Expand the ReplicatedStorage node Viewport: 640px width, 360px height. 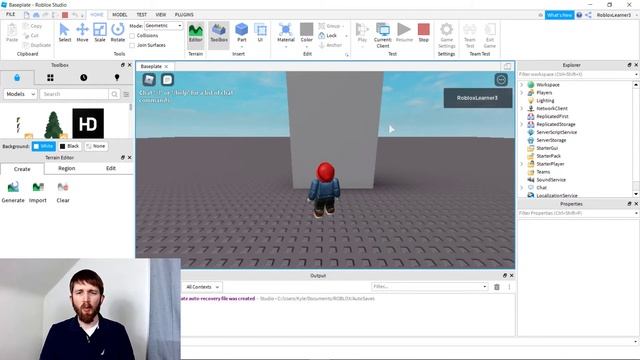coord(522,124)
